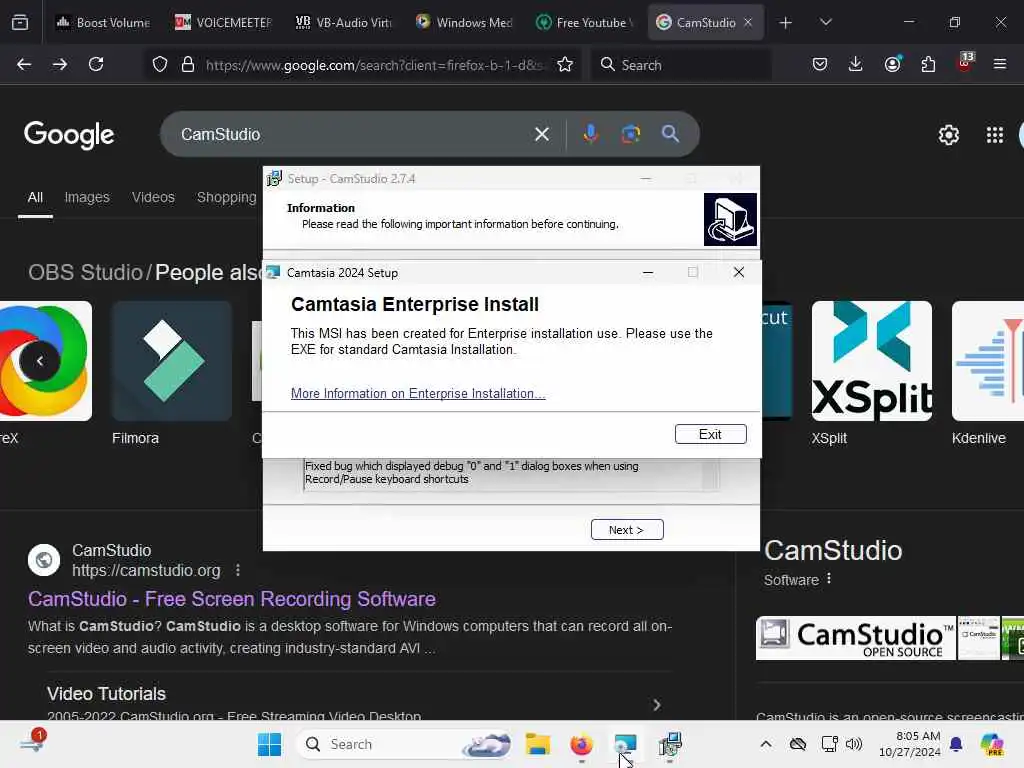
Task: Click carousel previous arrow
Action: click(40, 360)
